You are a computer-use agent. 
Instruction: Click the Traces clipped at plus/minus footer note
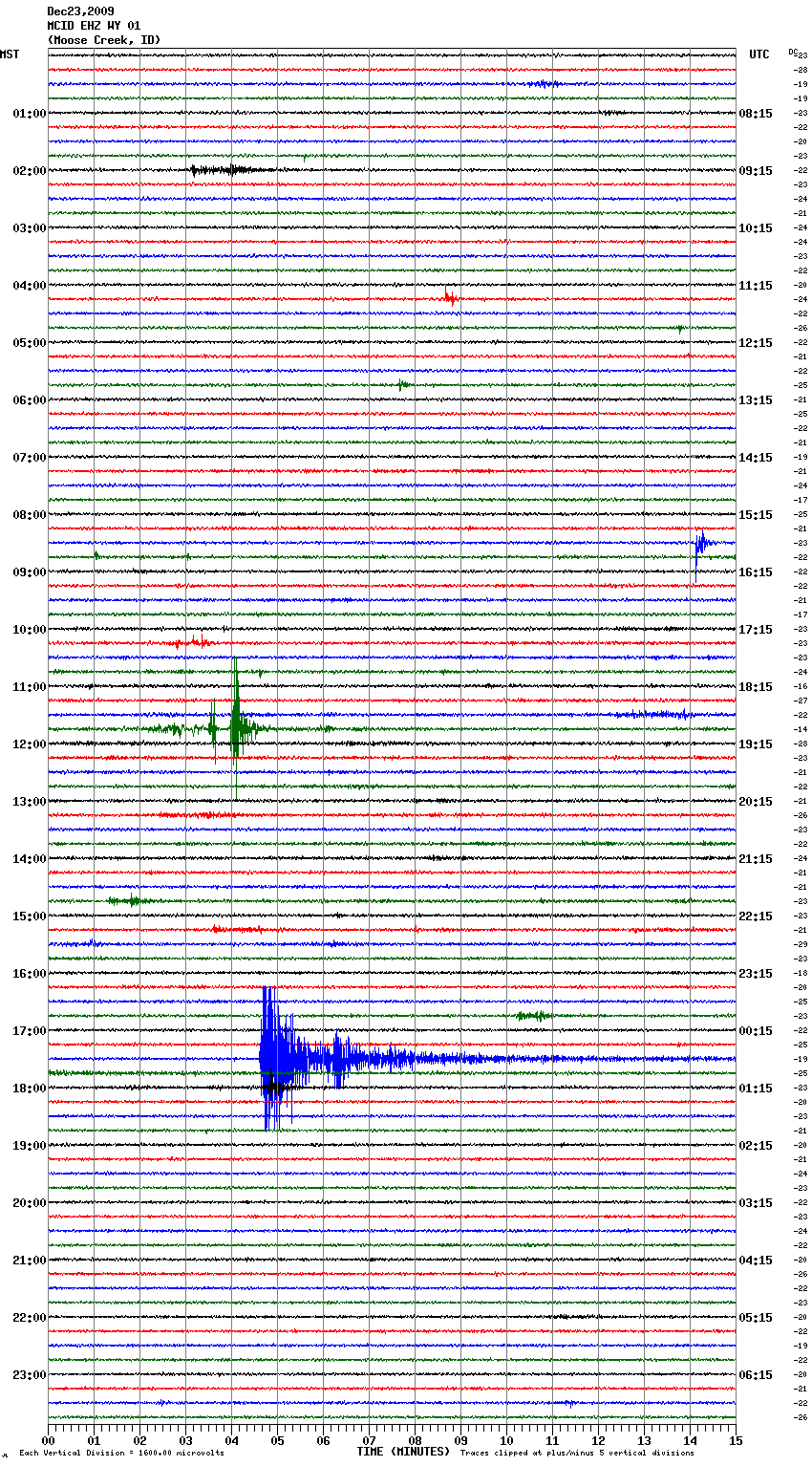click(577, 1454)
